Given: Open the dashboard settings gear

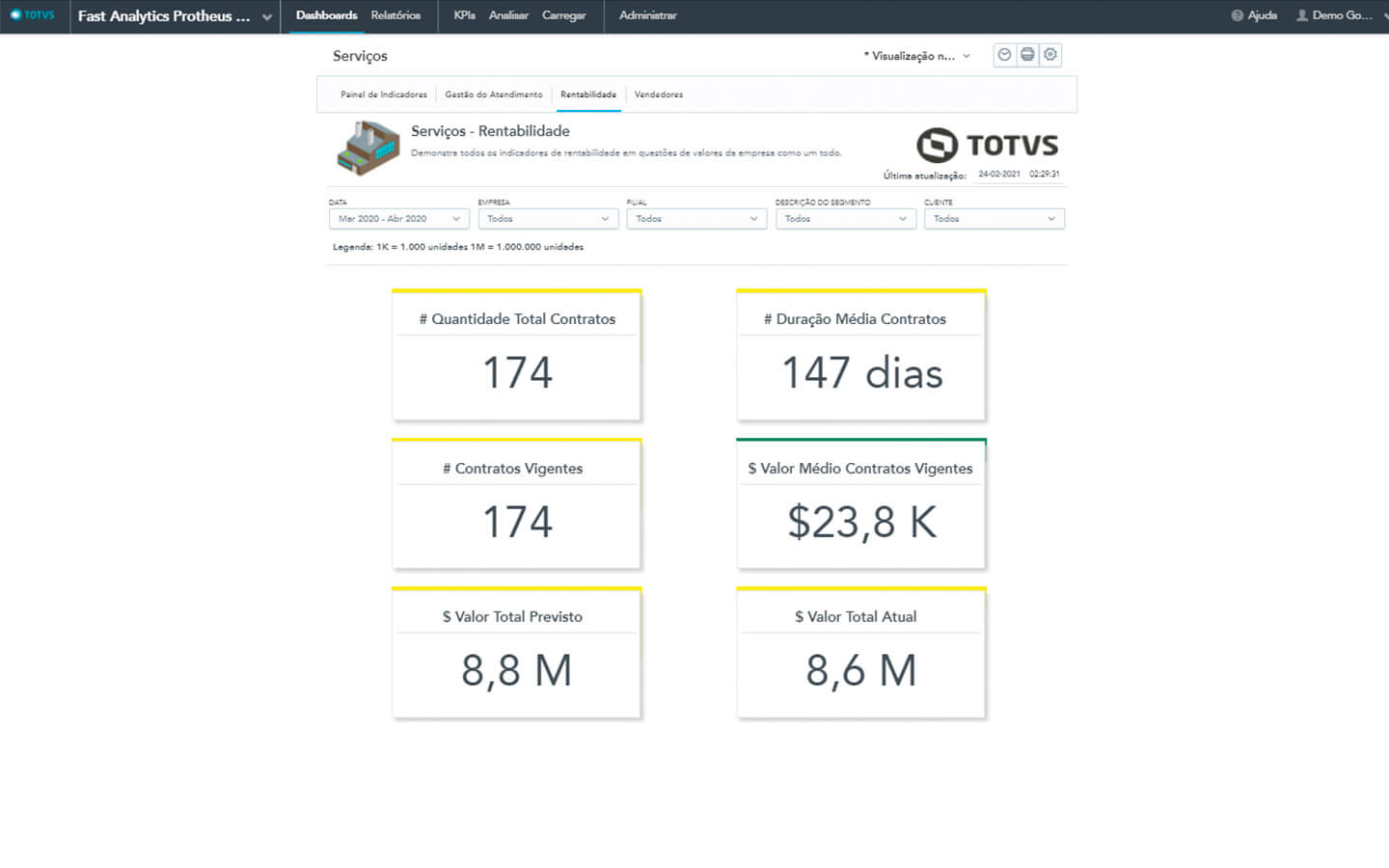Looking at the screenshot, I should click(x=1050, y=55).
